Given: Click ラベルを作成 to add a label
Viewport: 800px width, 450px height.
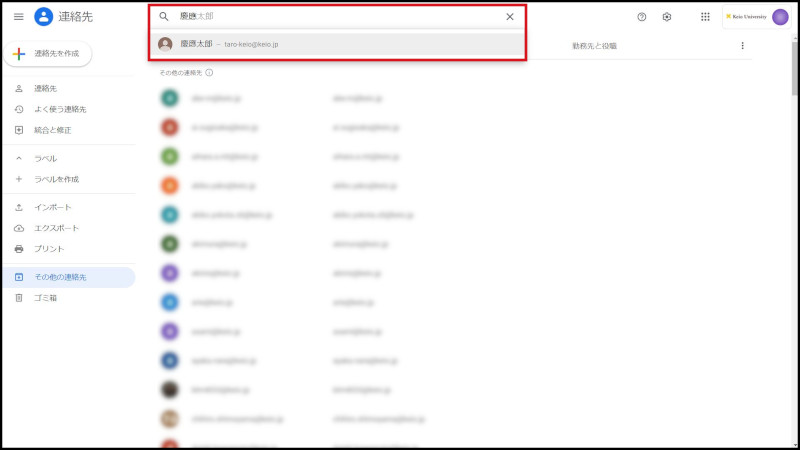Looking at the screenshot, I should coord(56,179).
